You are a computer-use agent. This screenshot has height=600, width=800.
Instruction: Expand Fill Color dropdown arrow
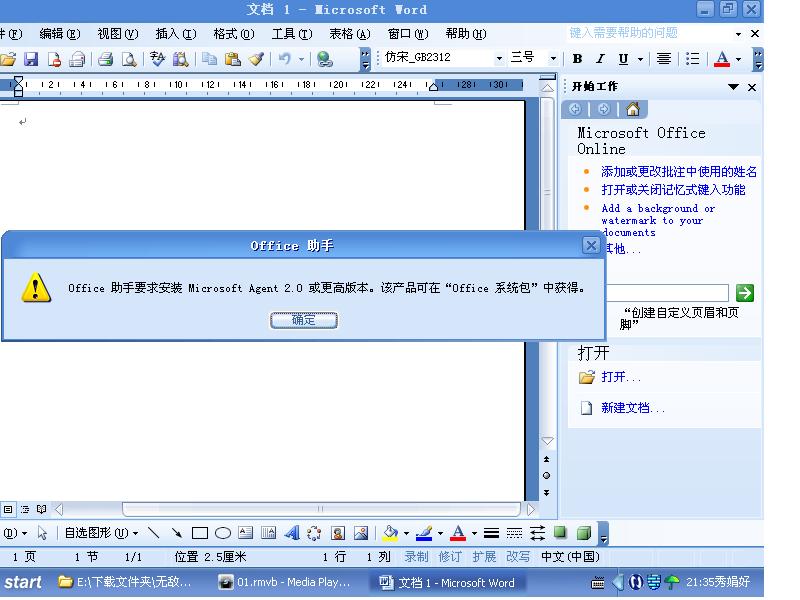point(406,534)
